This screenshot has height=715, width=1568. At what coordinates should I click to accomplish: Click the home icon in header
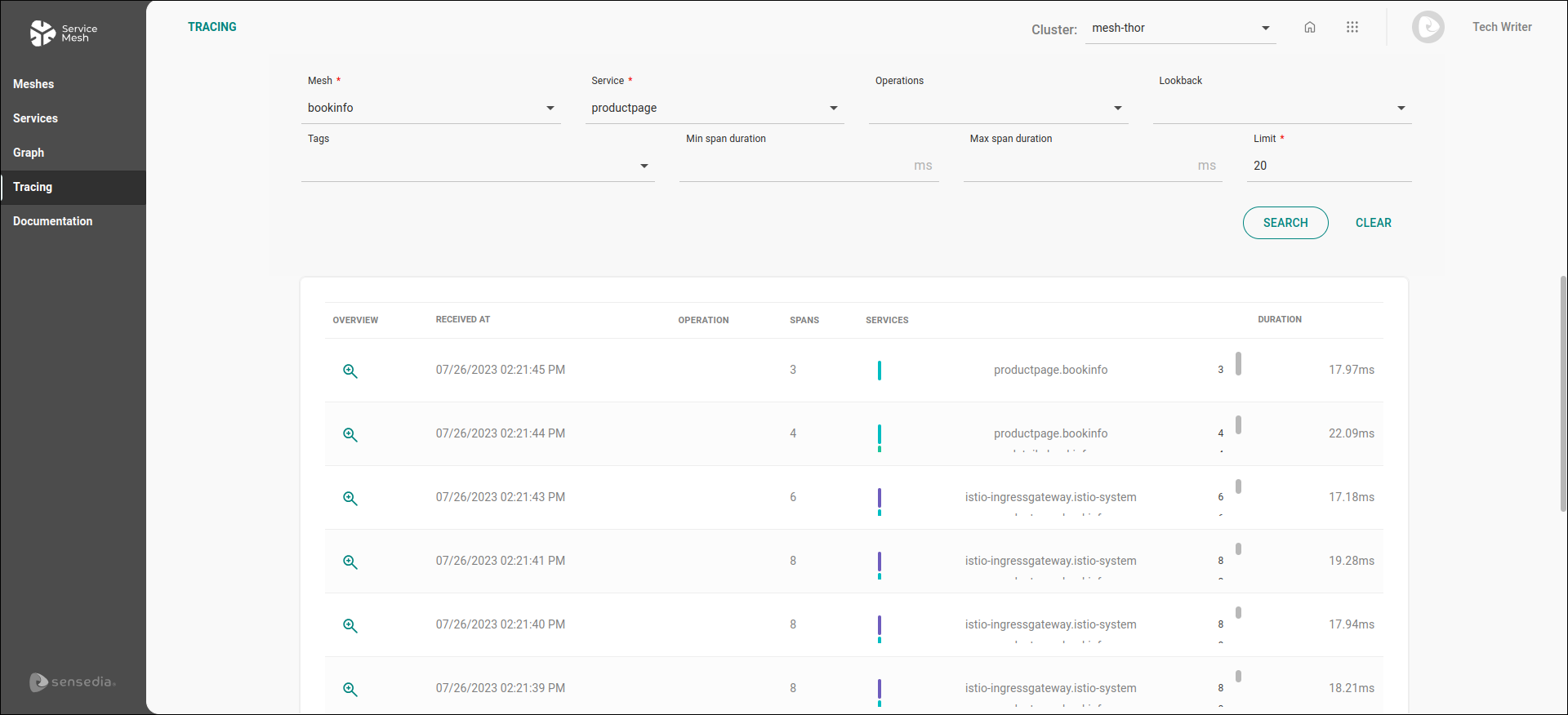pyautogui.click(x=1310, y=27)
